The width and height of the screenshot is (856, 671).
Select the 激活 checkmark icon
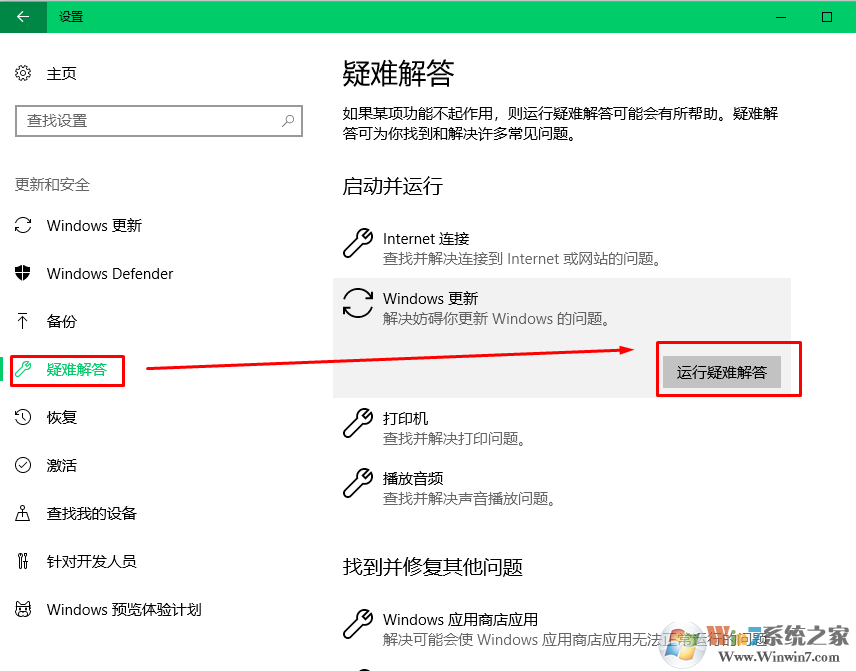23,465
